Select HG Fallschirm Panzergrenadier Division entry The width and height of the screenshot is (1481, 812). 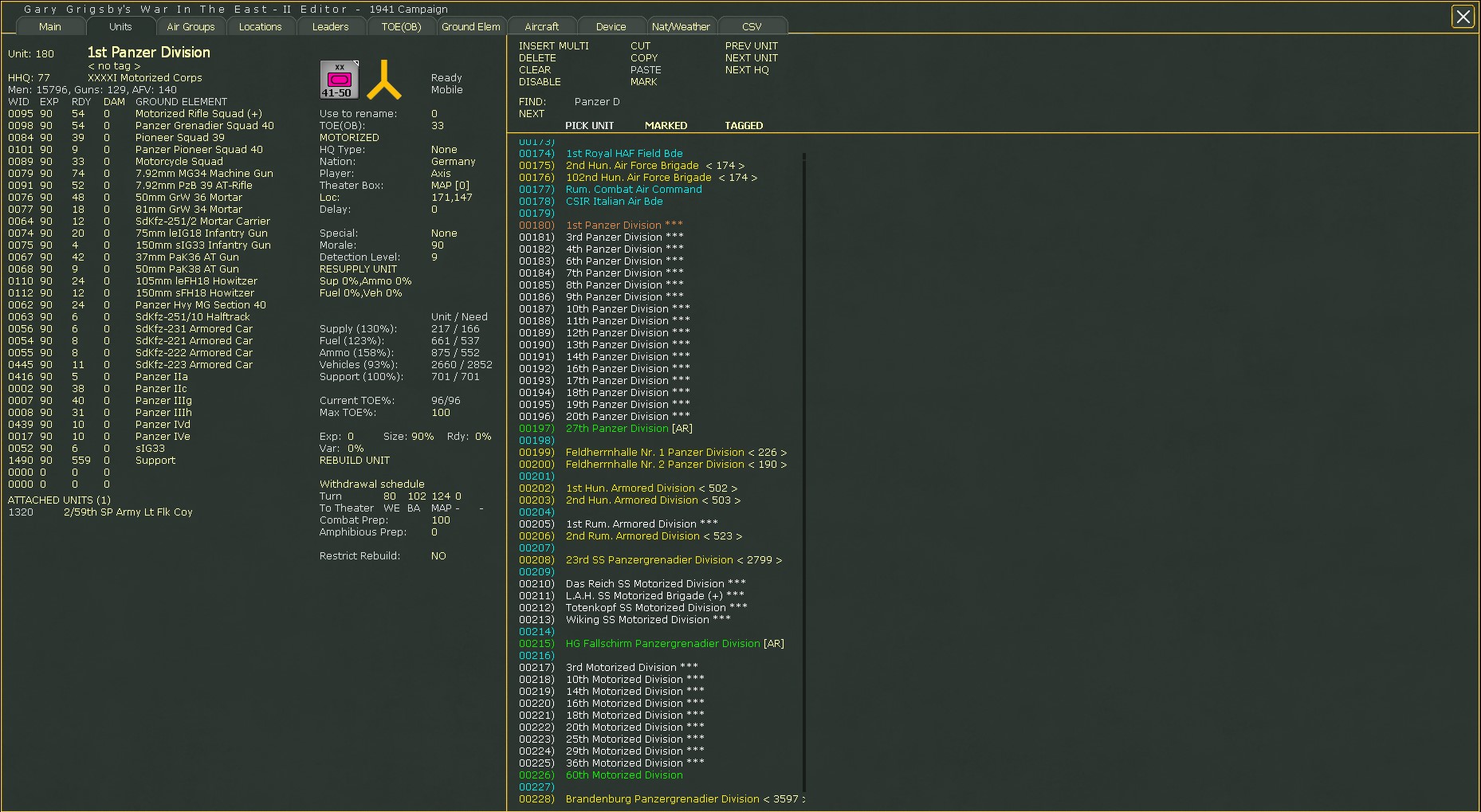point(675,644)
